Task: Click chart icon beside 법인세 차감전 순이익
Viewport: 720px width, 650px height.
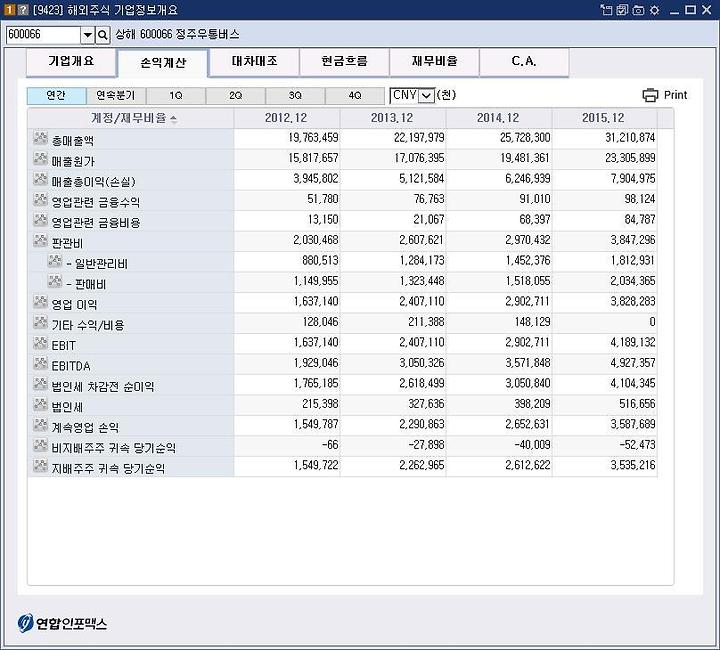Action: [40, 384]
